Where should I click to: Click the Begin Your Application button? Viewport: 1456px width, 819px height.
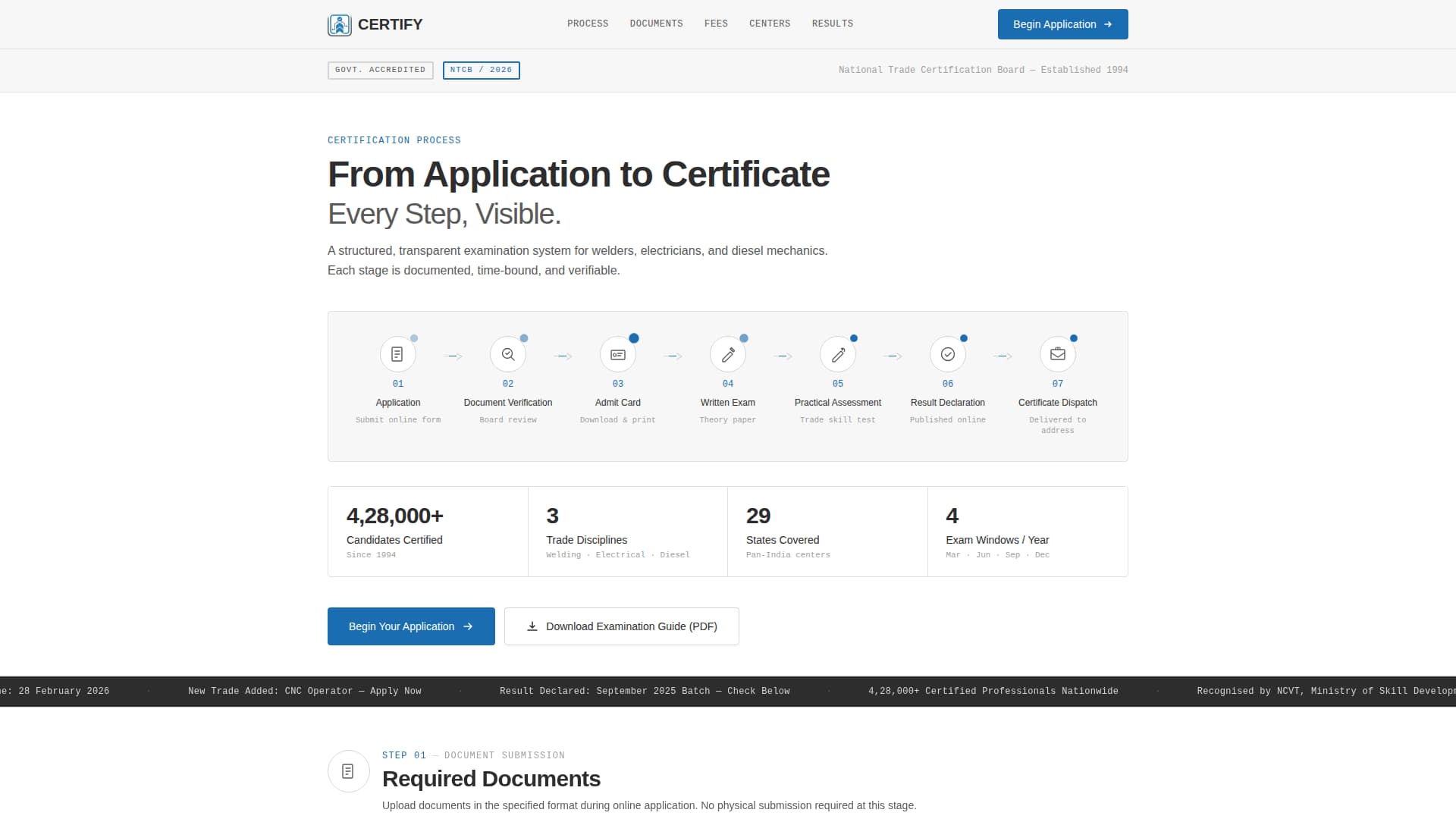point(411,626)
